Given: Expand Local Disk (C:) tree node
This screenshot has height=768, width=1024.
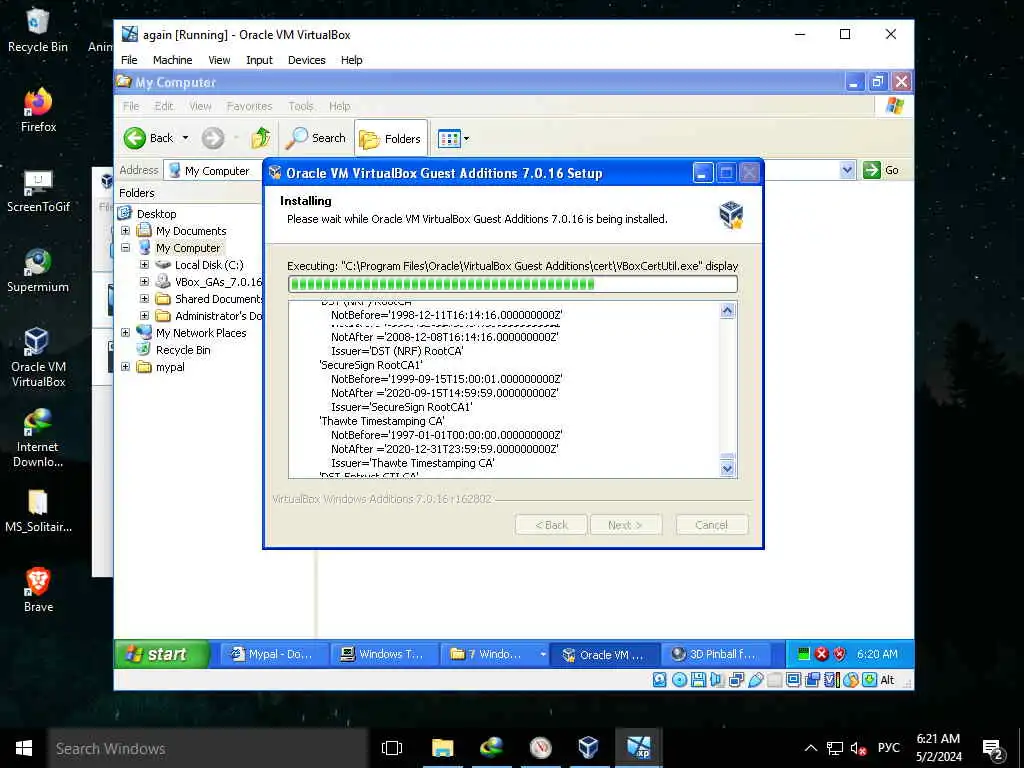Looking at the screenshot, I should coord(144,264).
